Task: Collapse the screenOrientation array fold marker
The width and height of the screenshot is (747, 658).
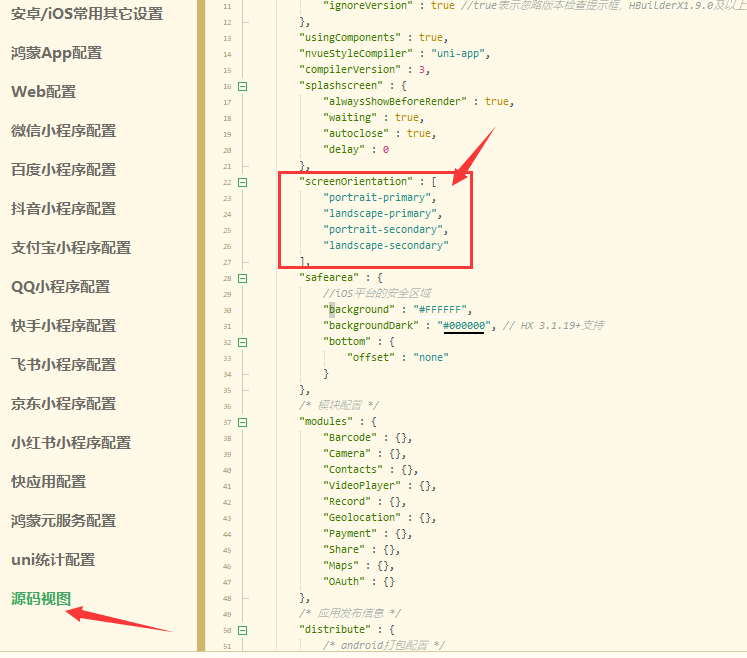Action: click(x=242, y=182)
